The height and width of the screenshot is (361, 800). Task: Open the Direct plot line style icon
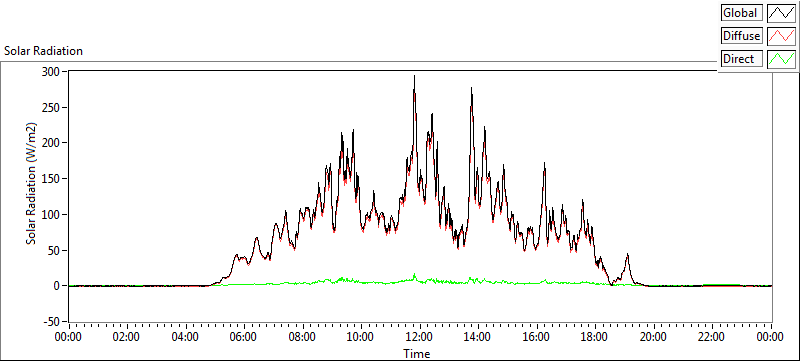[782, 59]
